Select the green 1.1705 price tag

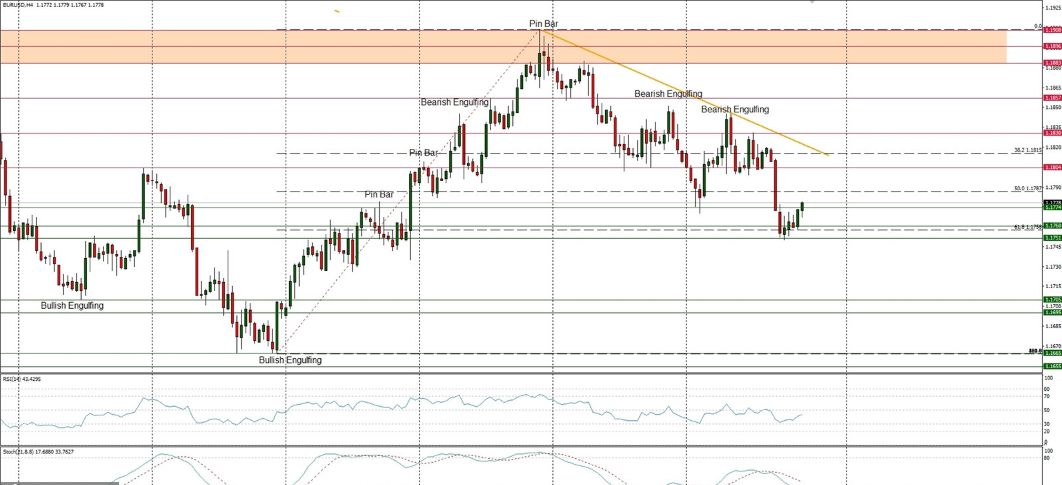click(x=1052, y=300)
